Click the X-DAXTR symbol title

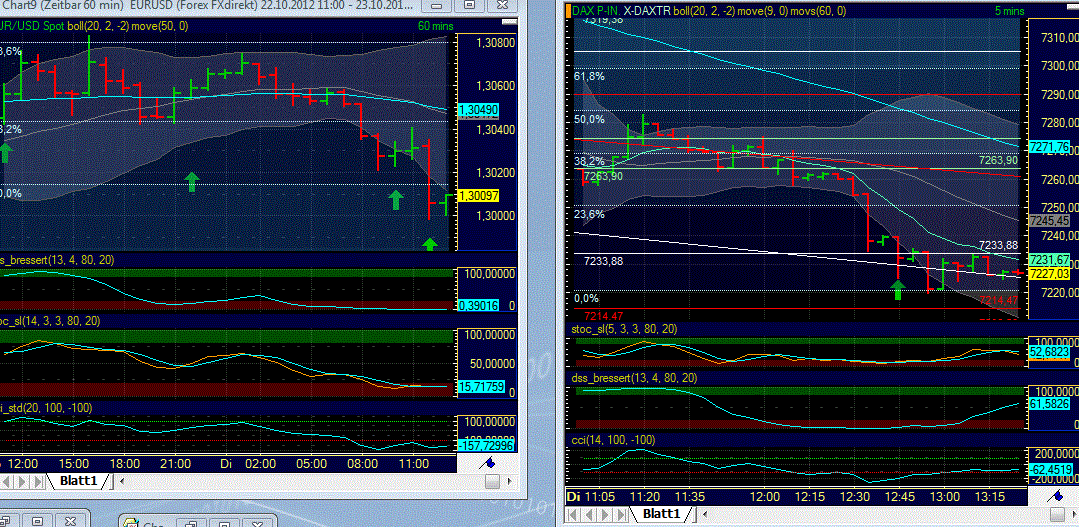652,10
